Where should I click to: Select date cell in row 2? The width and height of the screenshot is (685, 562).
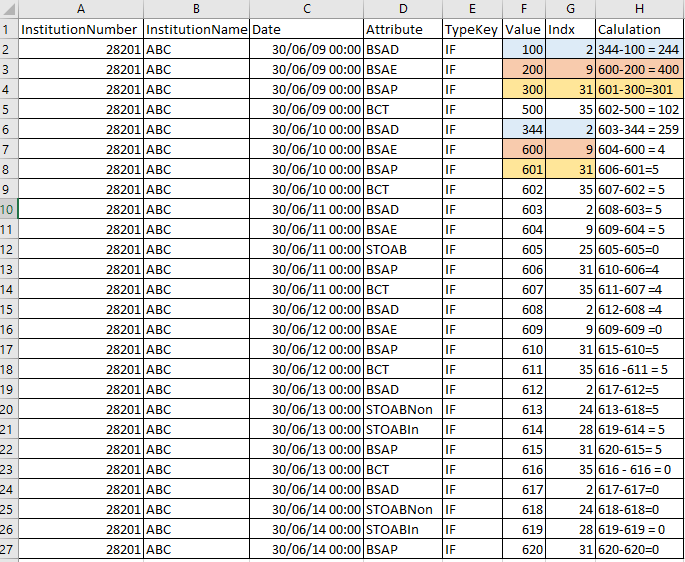click(307, 49)
